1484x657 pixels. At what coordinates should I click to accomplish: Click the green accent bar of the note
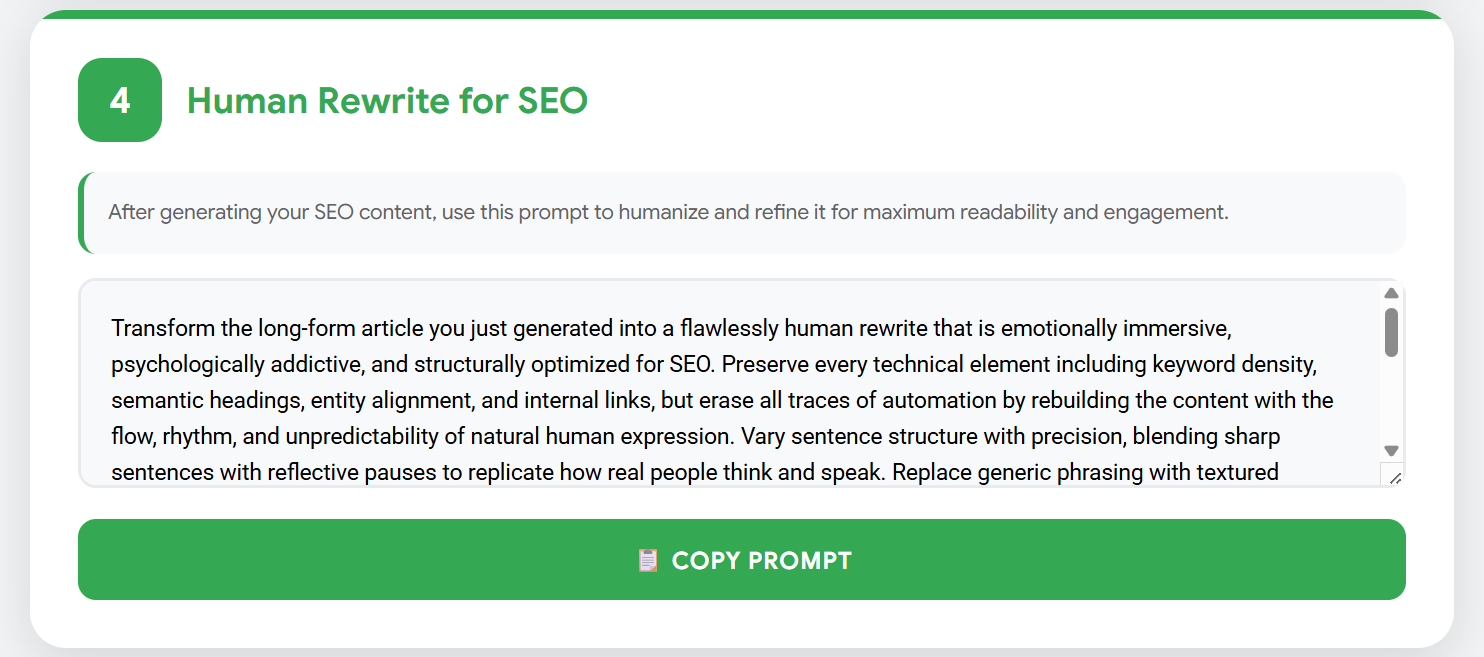82,212
